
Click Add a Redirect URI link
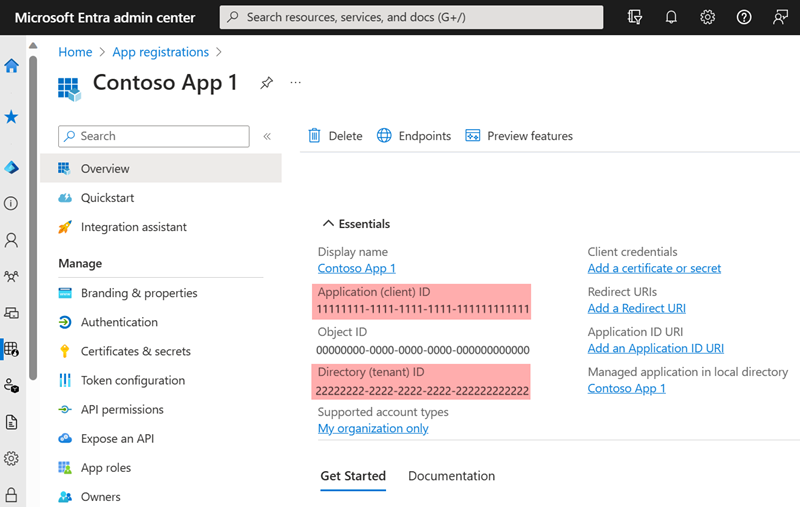coord(636,308)
